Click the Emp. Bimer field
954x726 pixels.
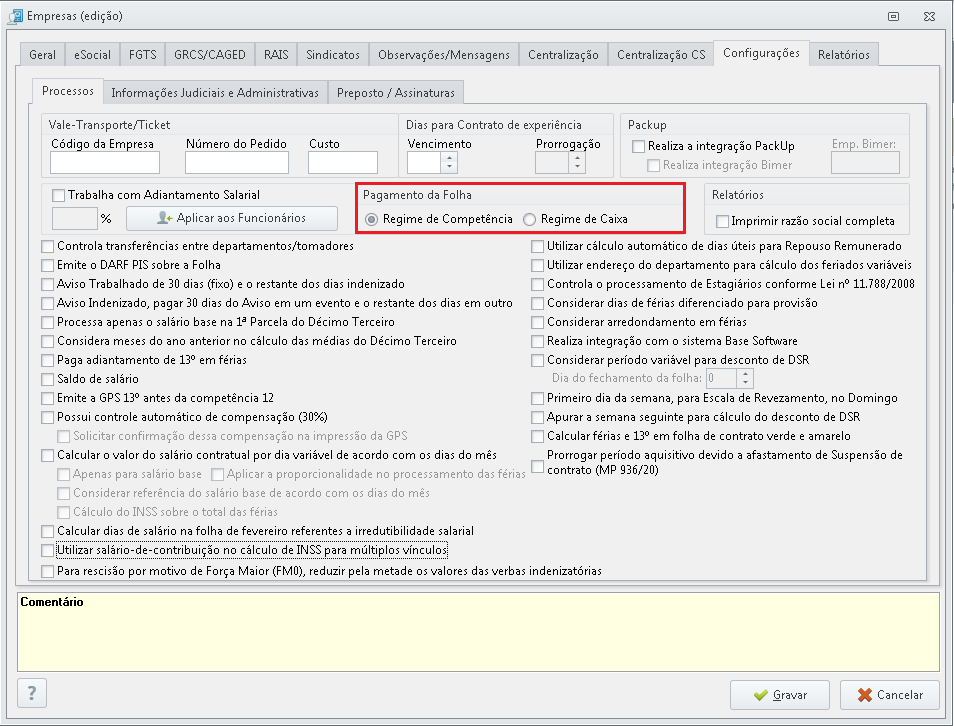[x=865, y=163]
